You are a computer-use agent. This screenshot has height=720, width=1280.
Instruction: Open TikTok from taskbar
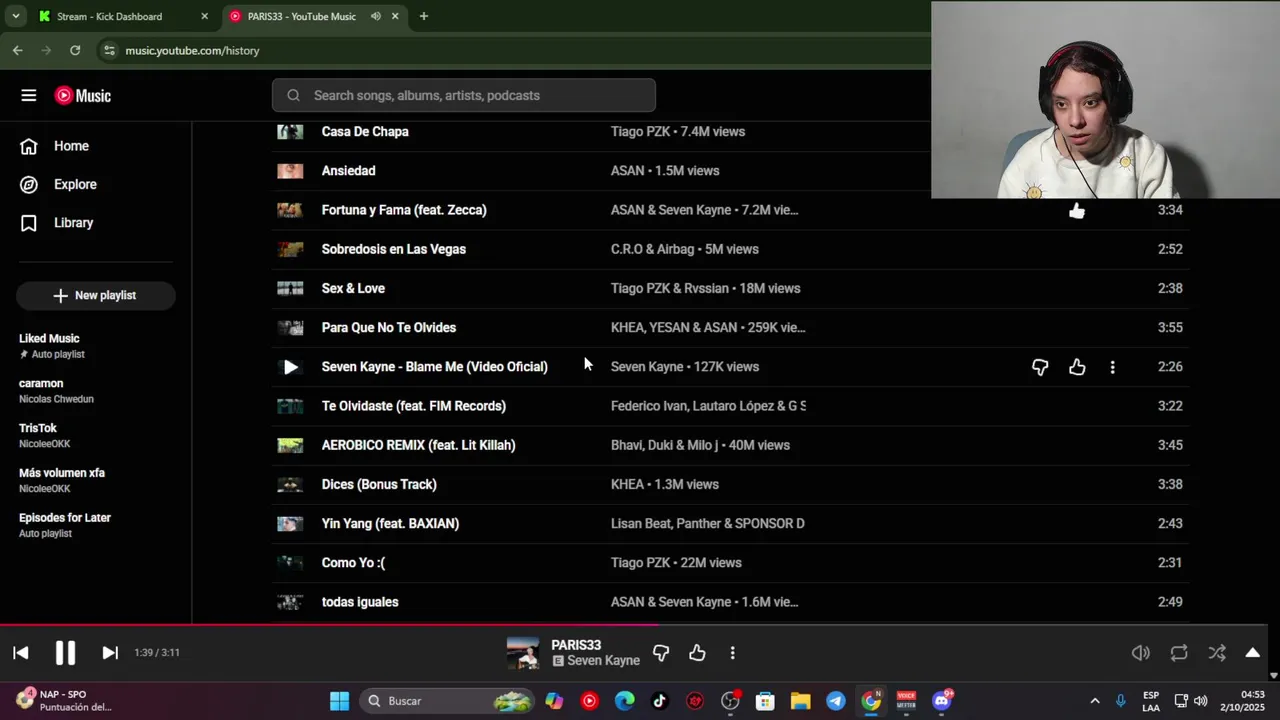[660, 701]
